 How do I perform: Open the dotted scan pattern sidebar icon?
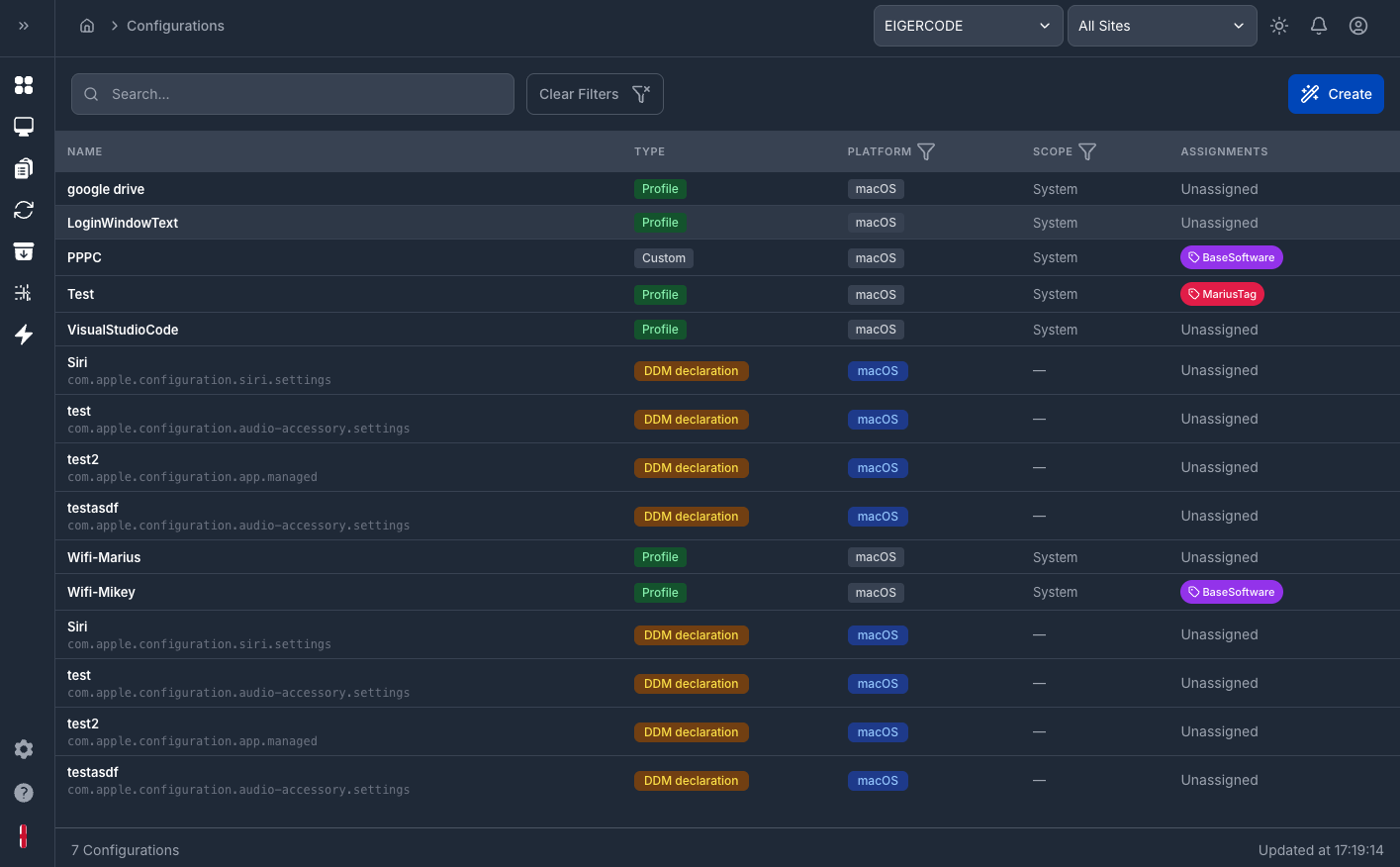24,293
